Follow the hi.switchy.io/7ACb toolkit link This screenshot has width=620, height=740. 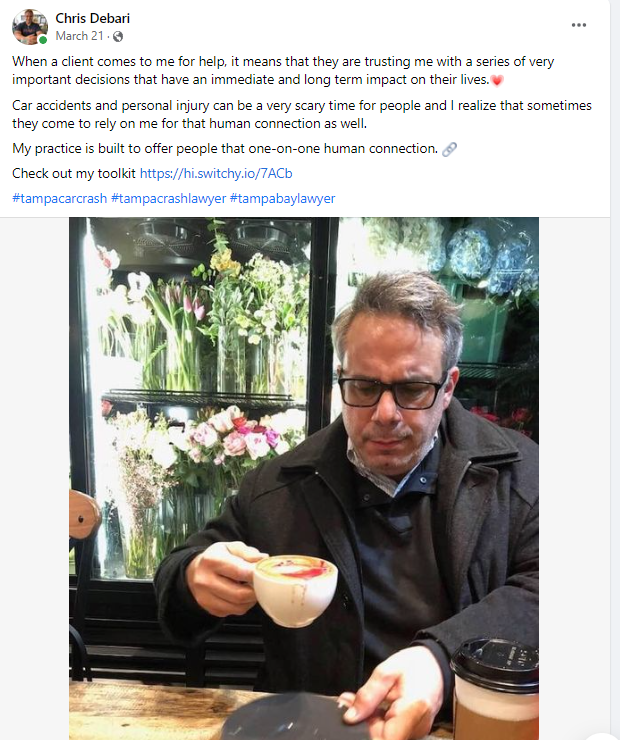[216, 174]
